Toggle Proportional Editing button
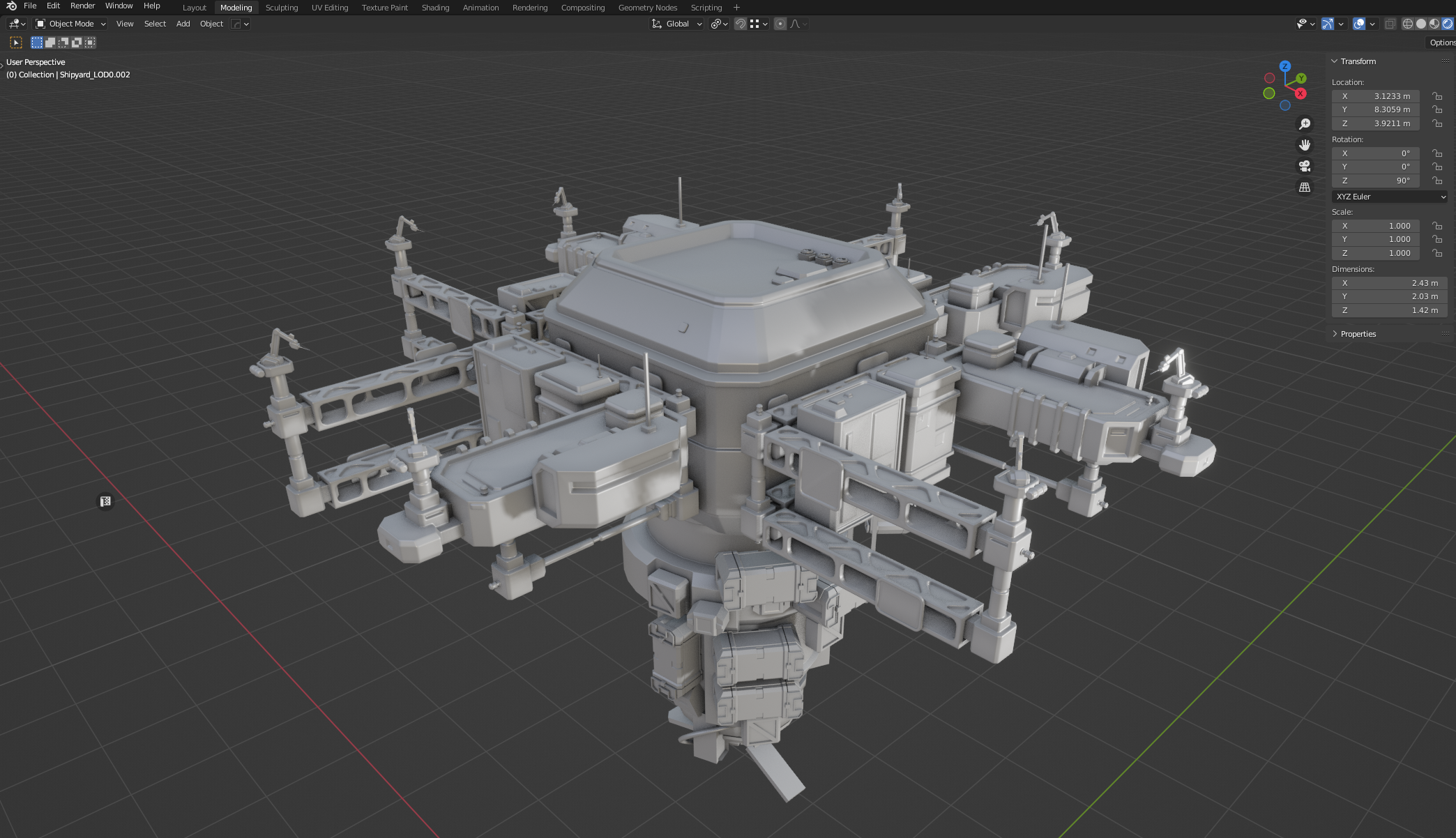The width and height of the screenshot is (1456, 838). 780,24
